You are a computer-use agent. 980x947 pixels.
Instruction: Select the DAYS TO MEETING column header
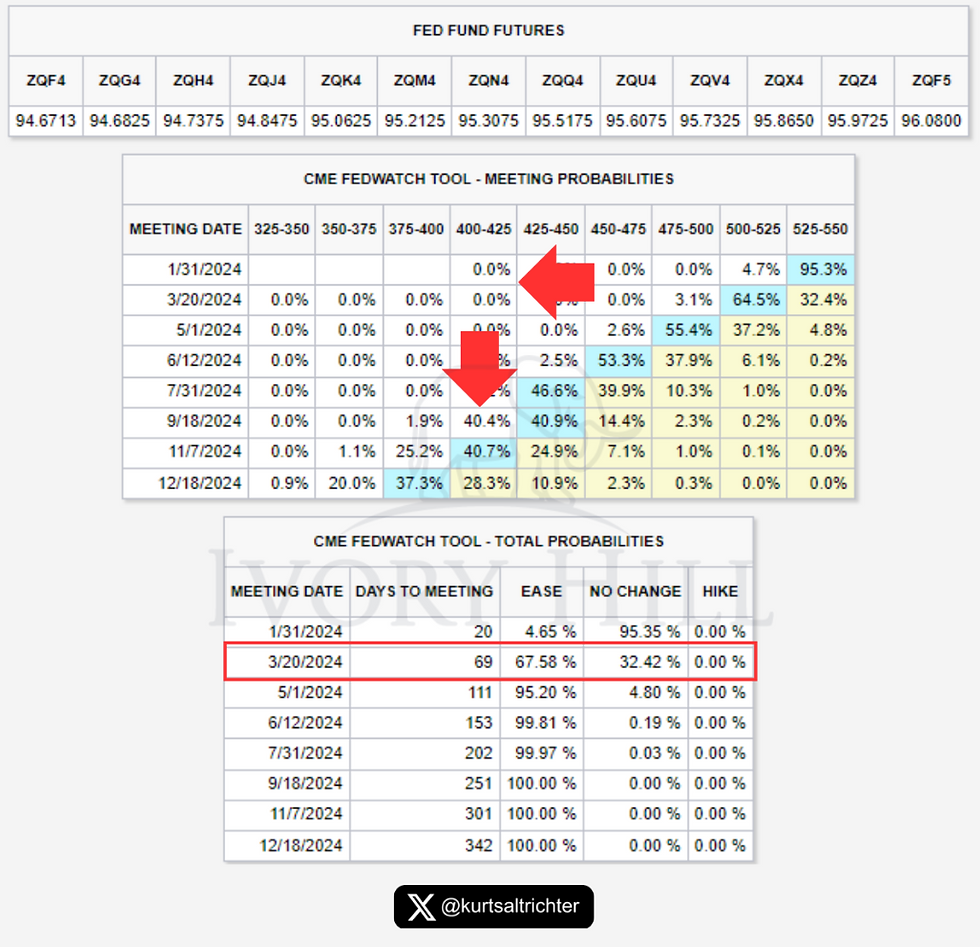424,591
